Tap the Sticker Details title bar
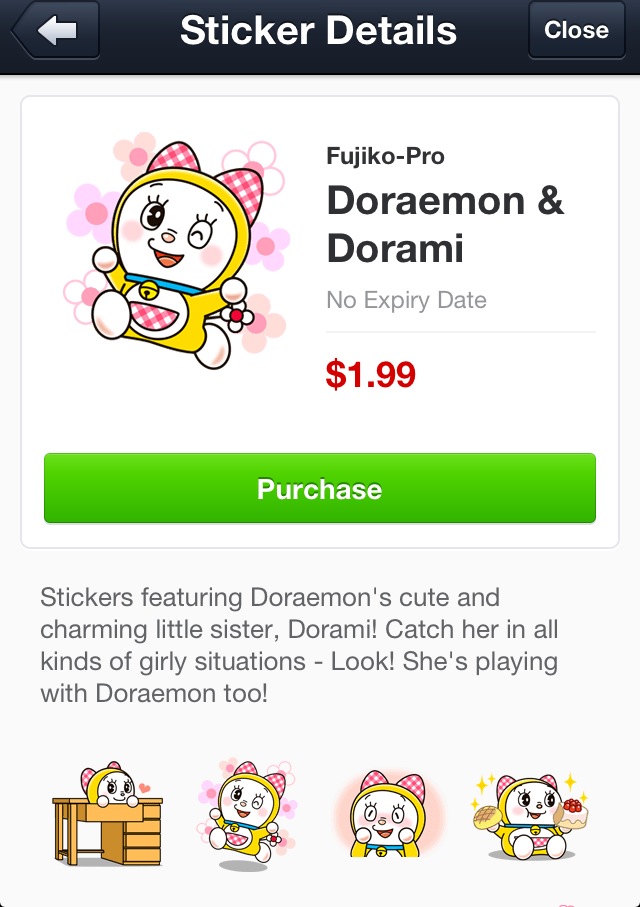The image size is (640, 907). [x=320, y=30]
